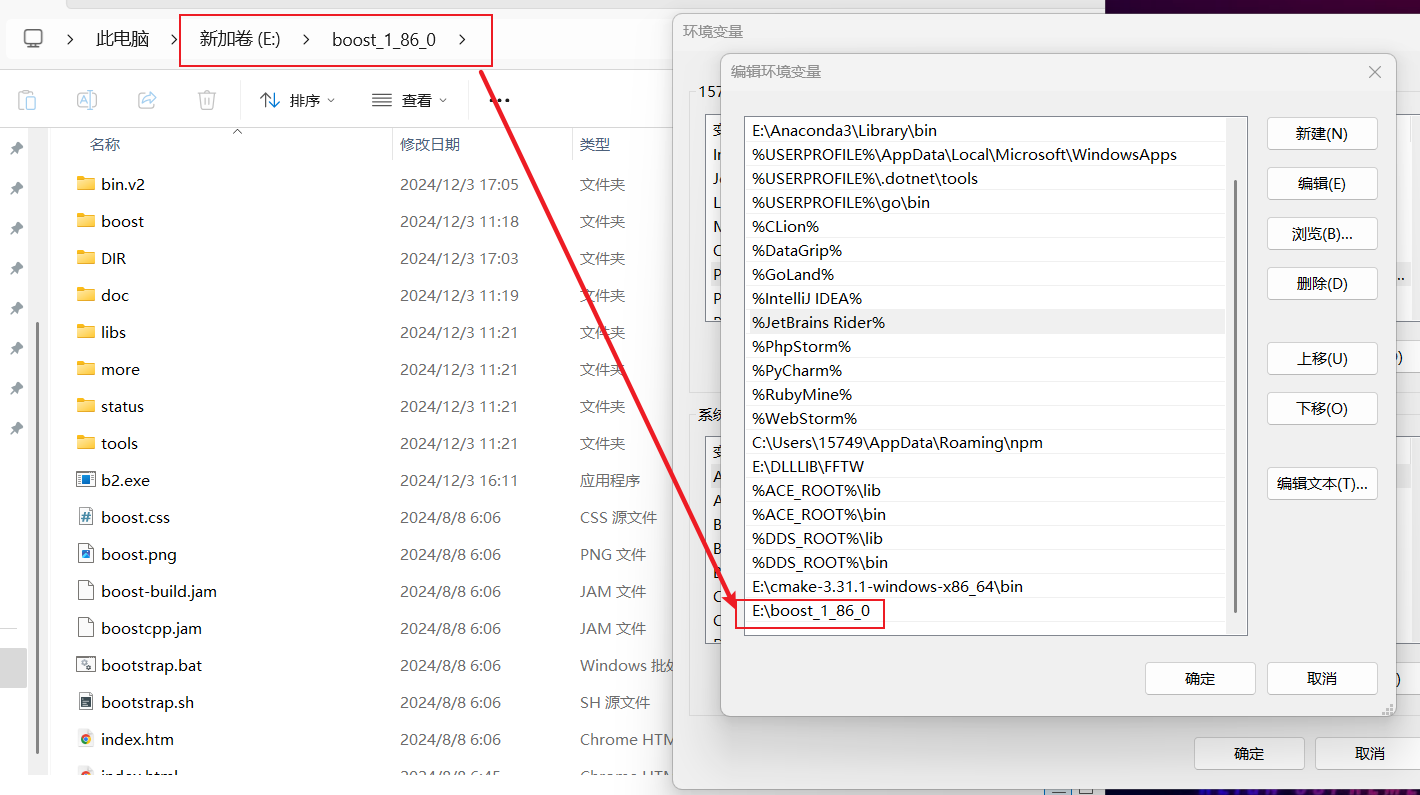
Task: Select the b2.exe application file icon
Action: click(85, 480)
